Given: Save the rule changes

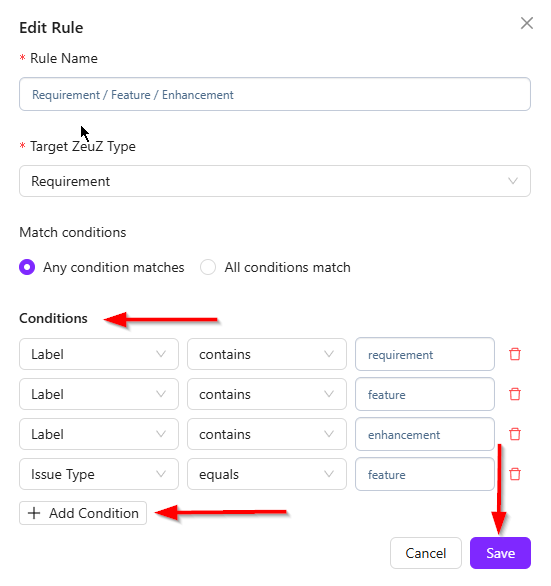Looking at the screenshot, I should pos(500,553).
